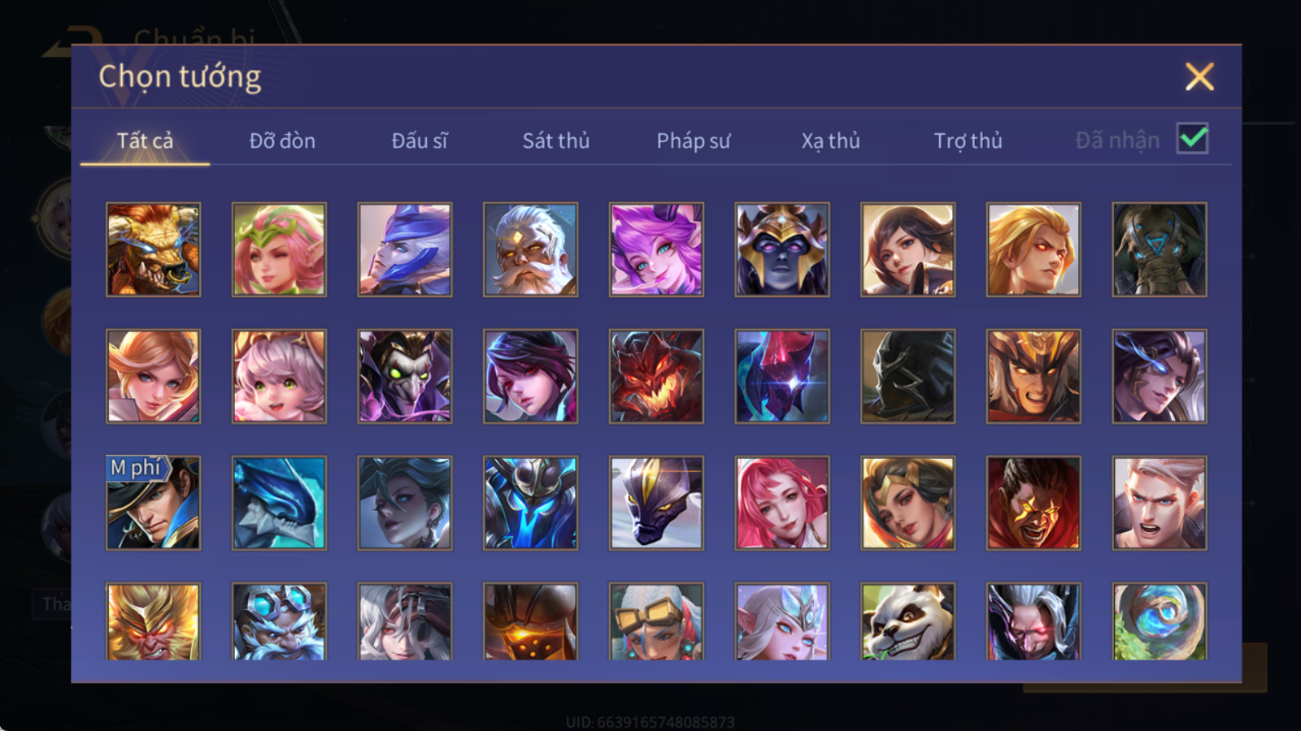Viewport: 1301px width, 731px height.
Task: Select the elephant-trunk masked hero portrait
Action: [x=1159, y=249]
